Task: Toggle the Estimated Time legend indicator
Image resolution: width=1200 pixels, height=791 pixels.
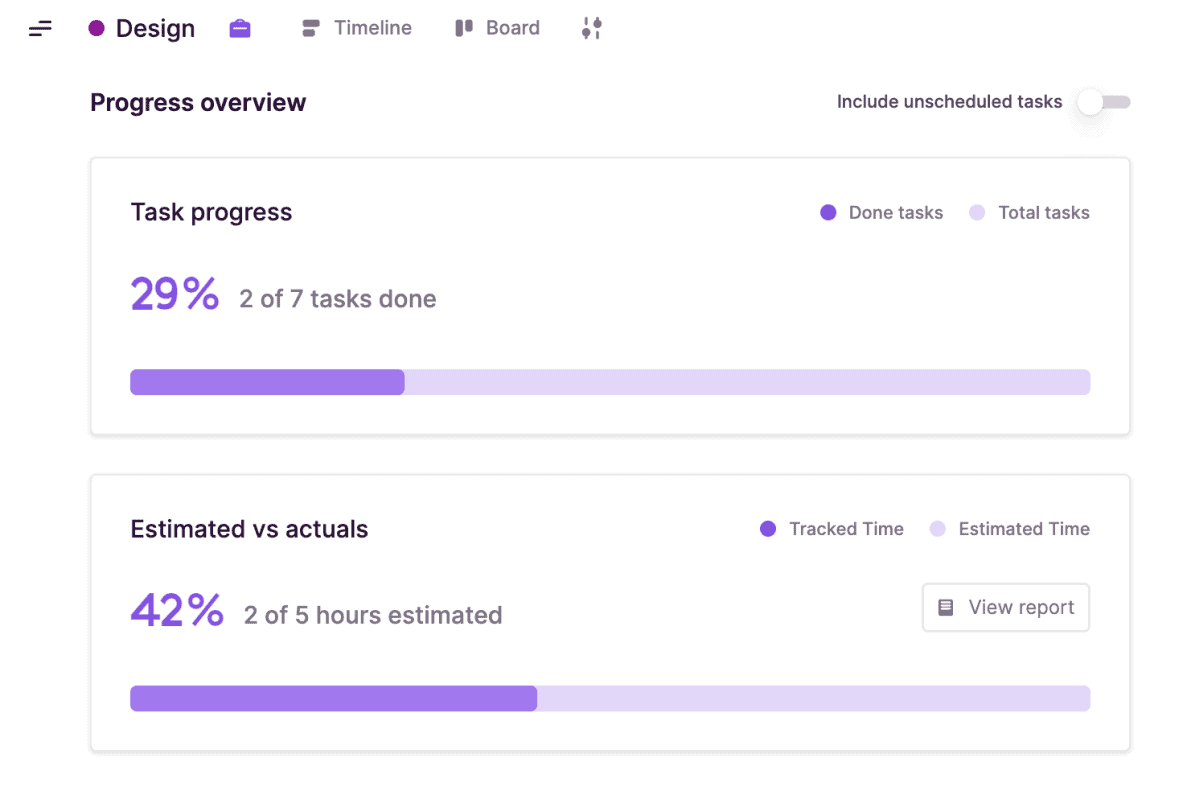Action: 938,528
